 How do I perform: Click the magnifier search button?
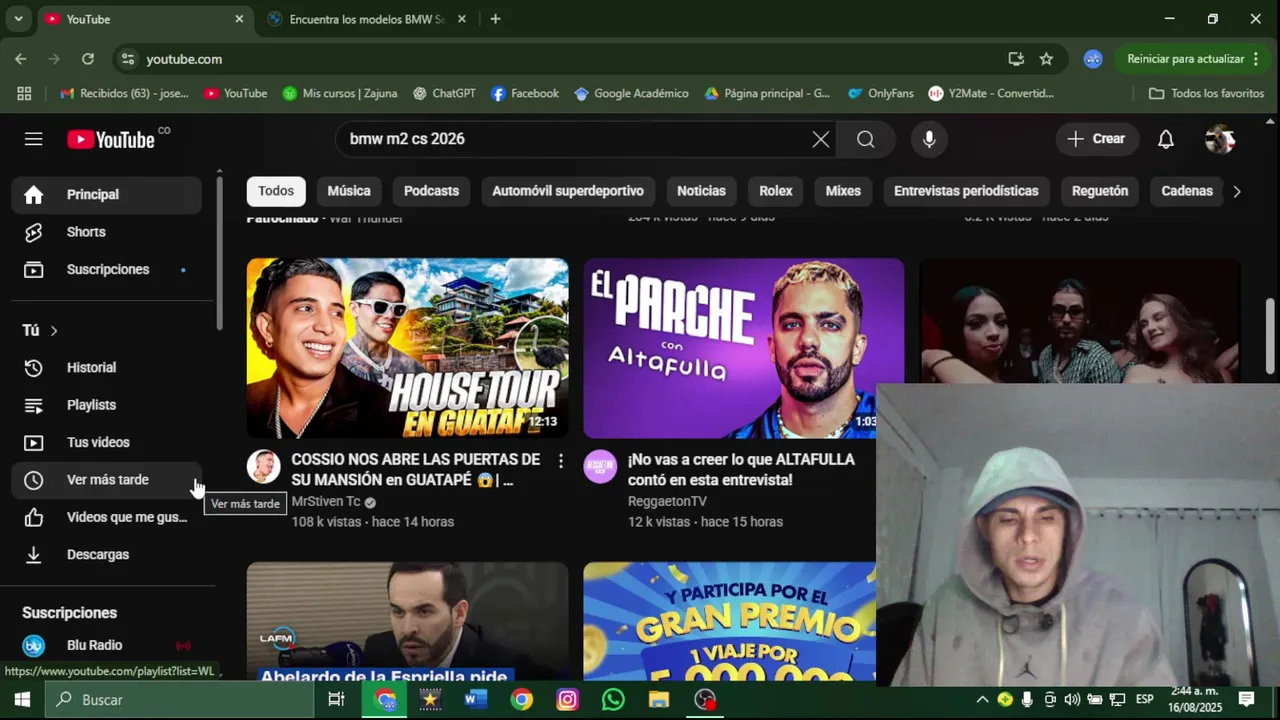[x=866, y=139]
